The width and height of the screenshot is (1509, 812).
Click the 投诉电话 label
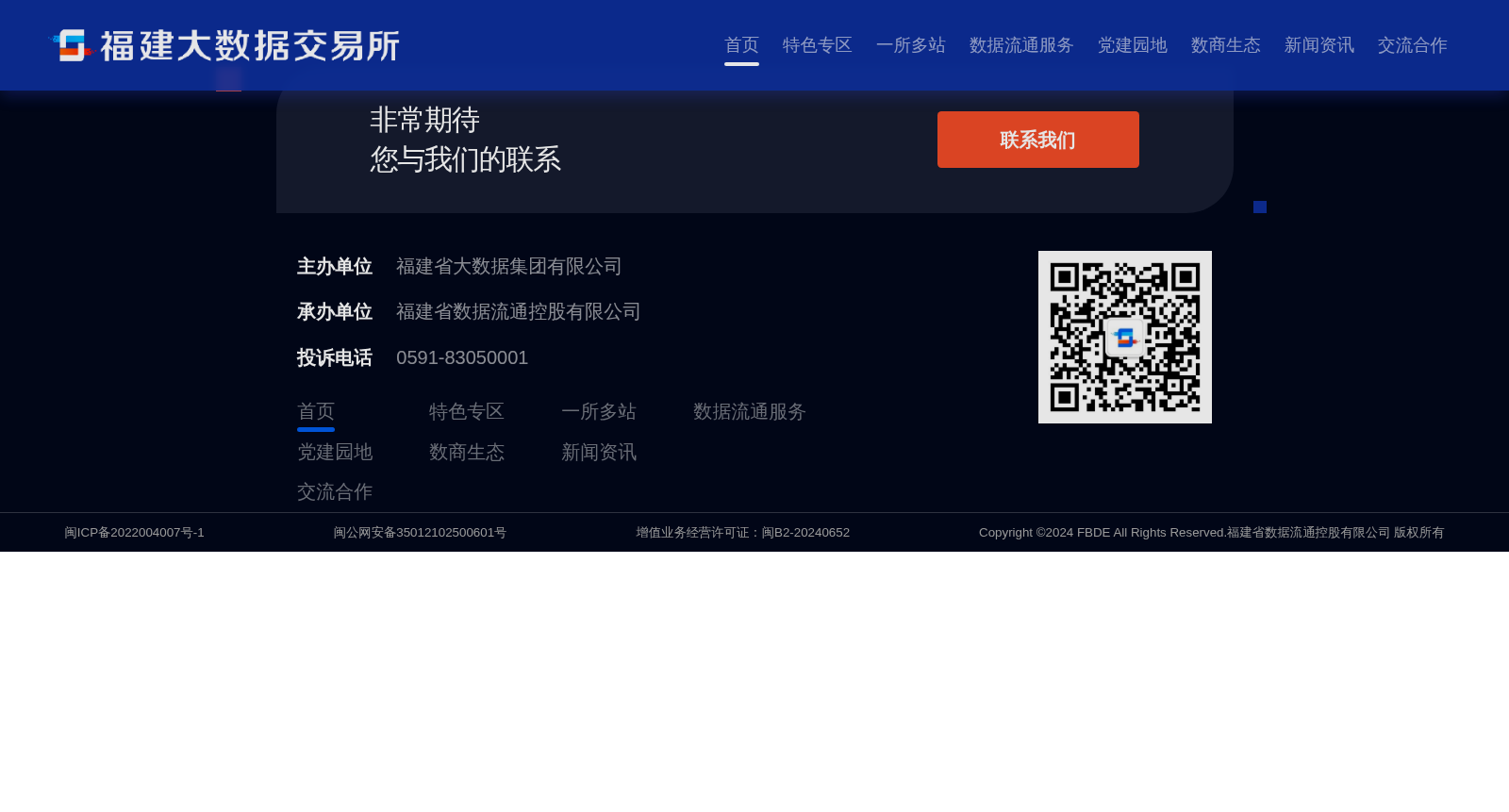(335, 357)
